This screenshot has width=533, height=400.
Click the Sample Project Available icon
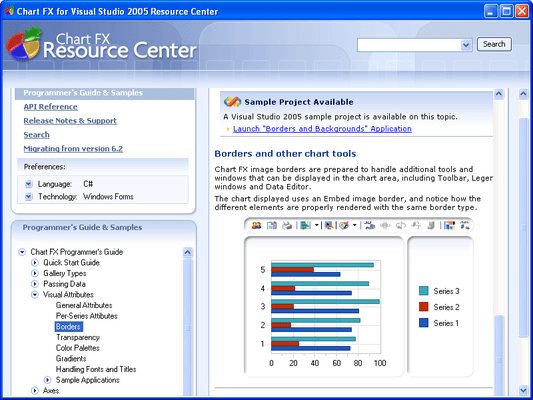(x=233, y=102)
